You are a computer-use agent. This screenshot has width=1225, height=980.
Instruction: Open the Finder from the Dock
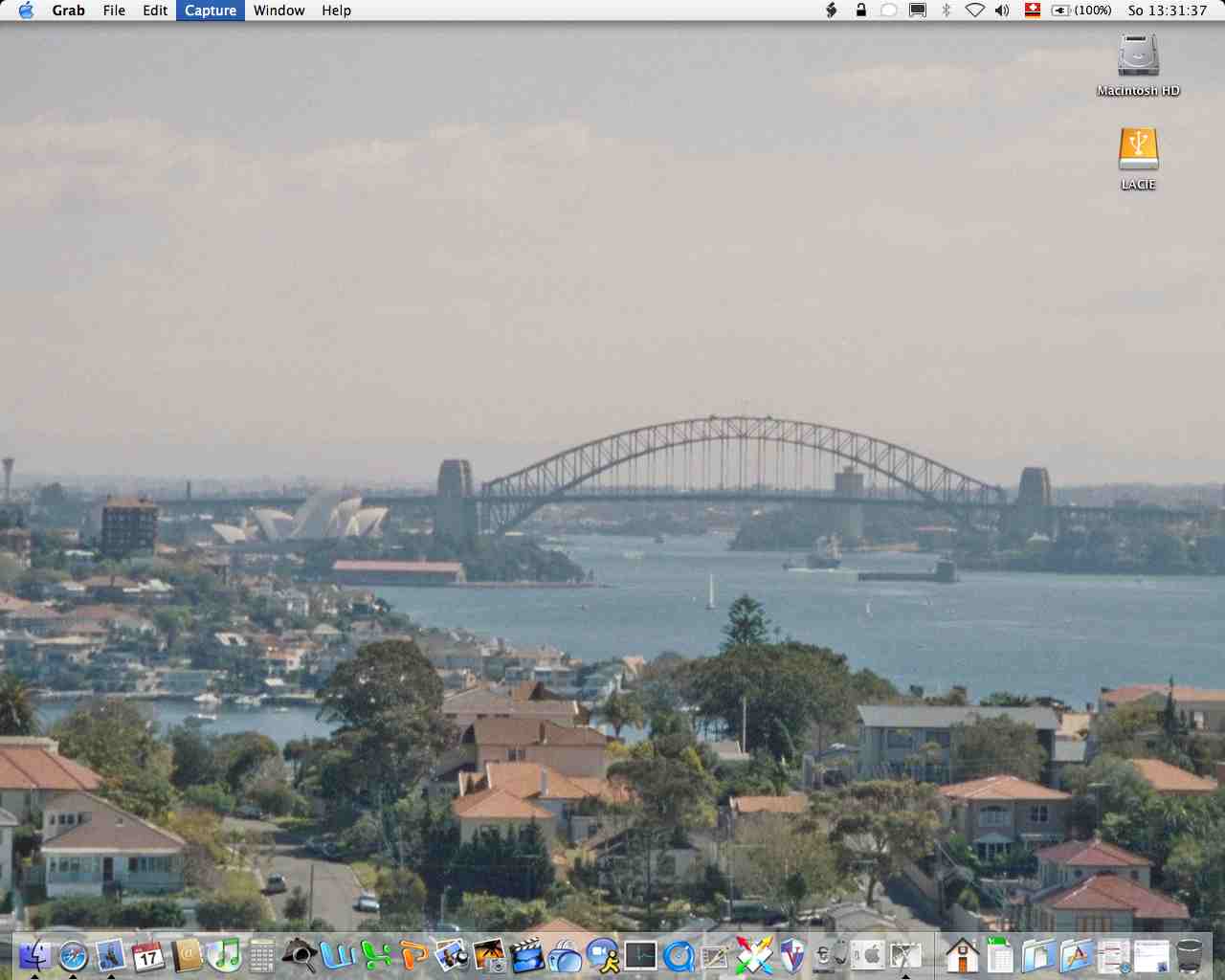click(35, 955)
